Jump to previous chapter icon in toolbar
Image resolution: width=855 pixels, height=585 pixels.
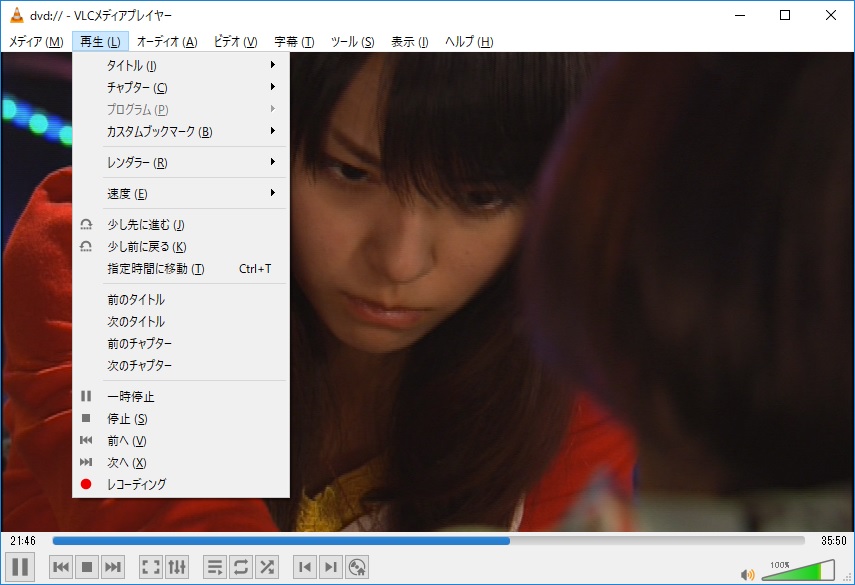pyautogui.click(x=305, y=567)
